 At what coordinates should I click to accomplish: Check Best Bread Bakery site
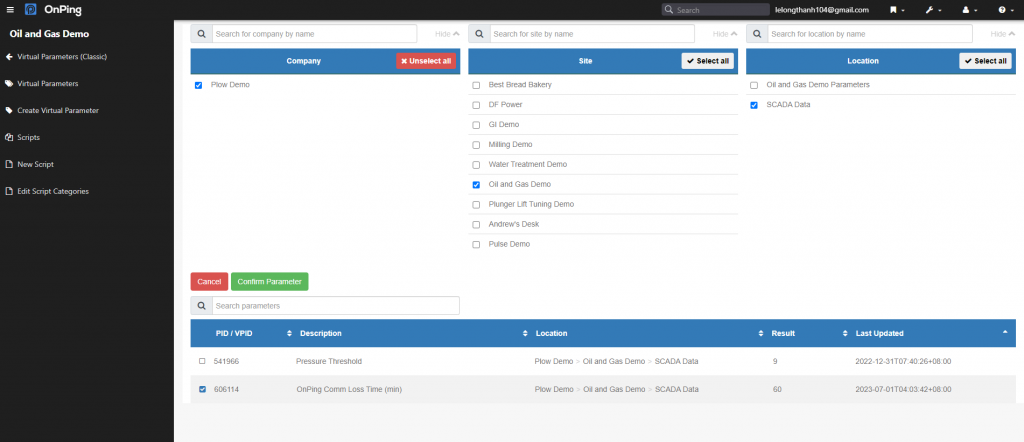476,85
